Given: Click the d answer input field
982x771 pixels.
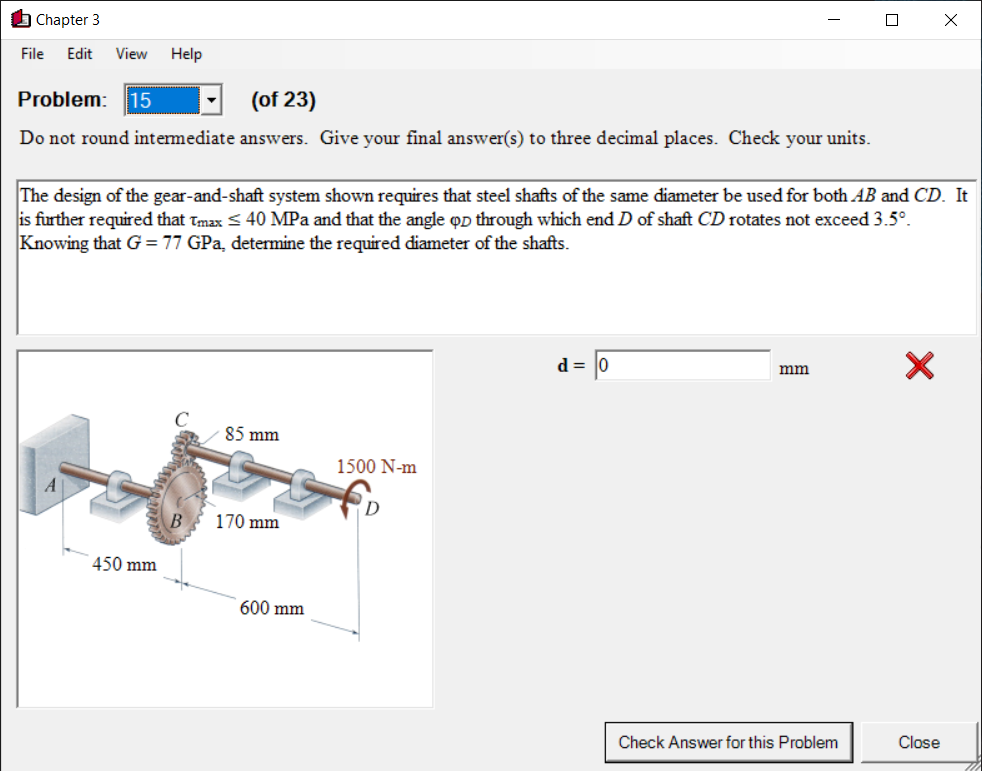Looking at the screenshot, I should [x=683, y=365].
